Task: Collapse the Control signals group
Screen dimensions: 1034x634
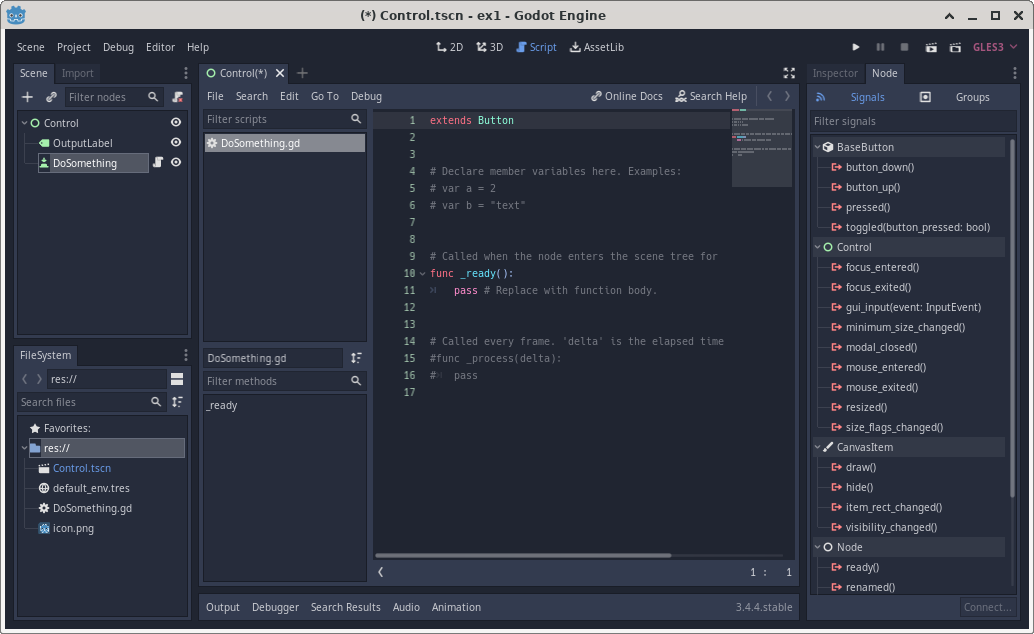Action: click(x=818, y=247)
